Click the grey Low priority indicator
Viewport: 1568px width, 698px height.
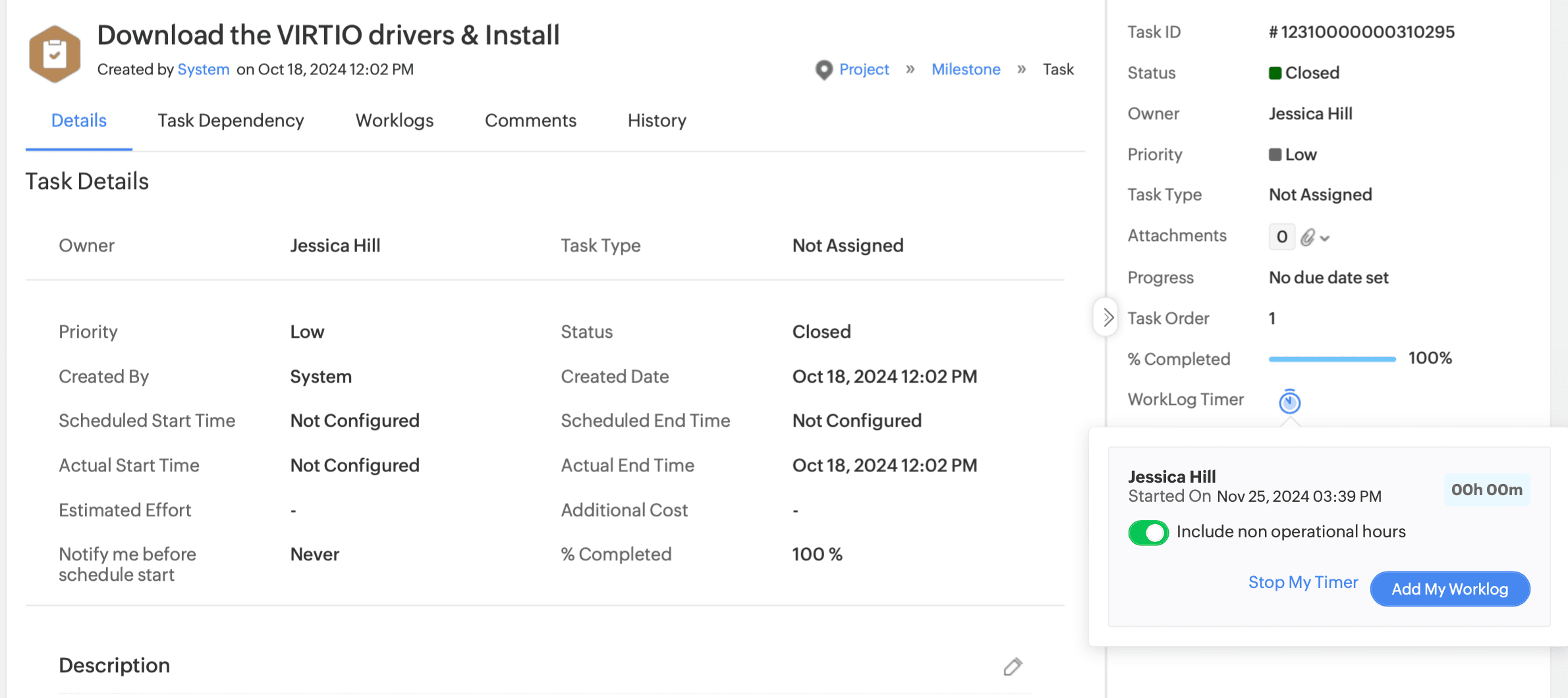point(1275,155)
